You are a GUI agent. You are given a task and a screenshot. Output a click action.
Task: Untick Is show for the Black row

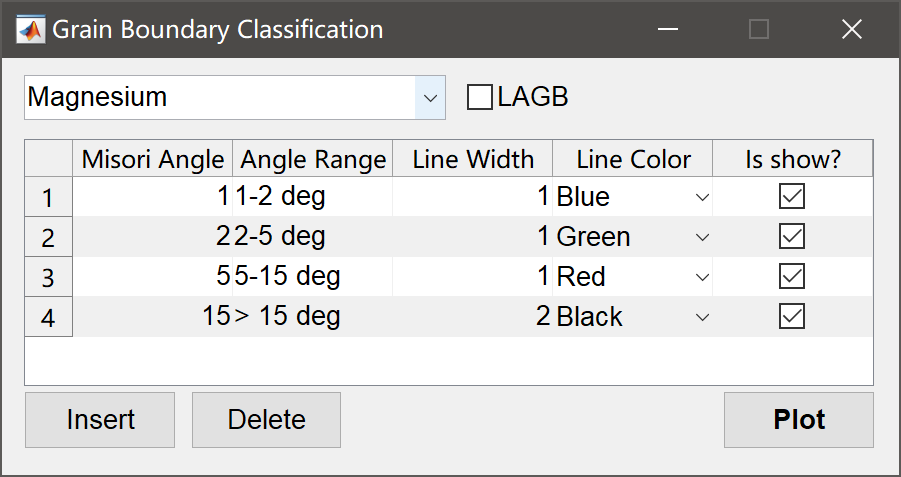tap(792, 317)
